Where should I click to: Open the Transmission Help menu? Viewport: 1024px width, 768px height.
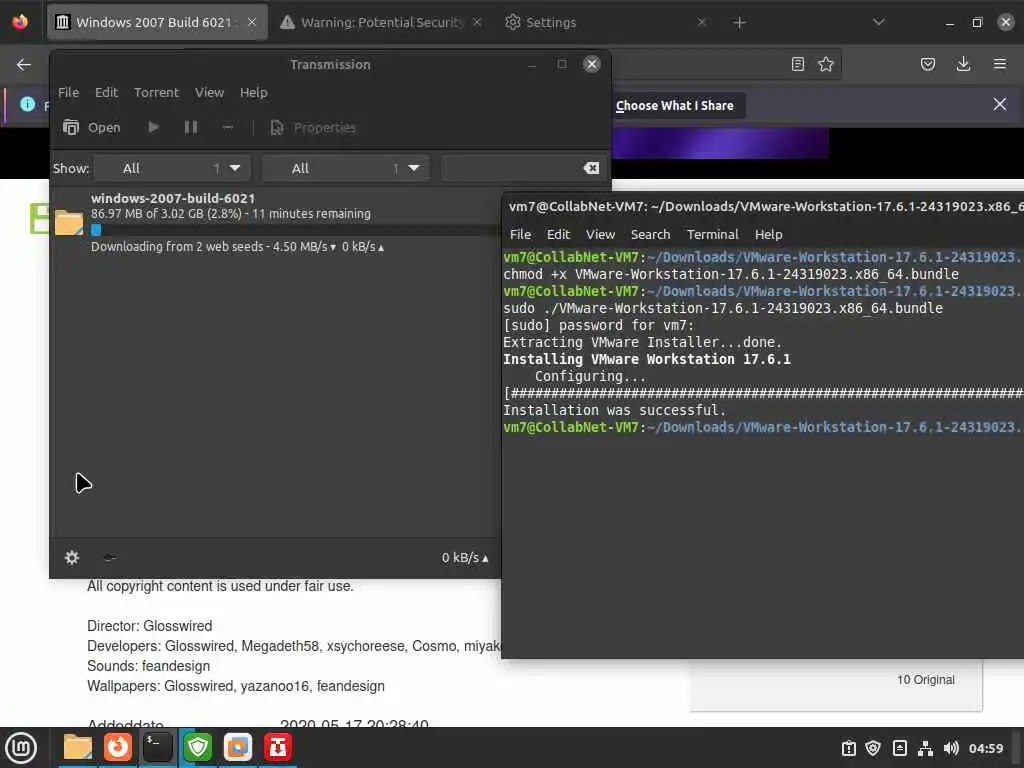(254, 92)
